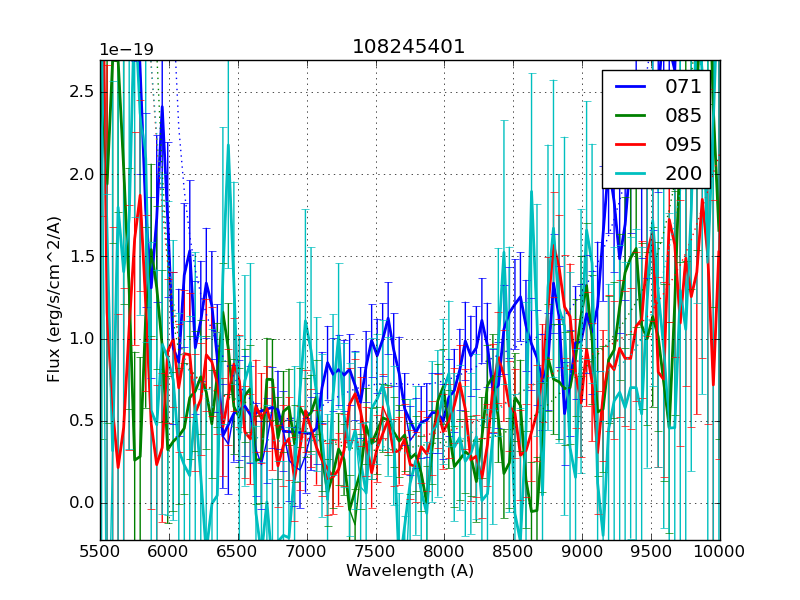Image resolution: width=800 pixels, height=600 pixels.
Task: Click the 2.5 y-axis tick label
Action: 82,92
